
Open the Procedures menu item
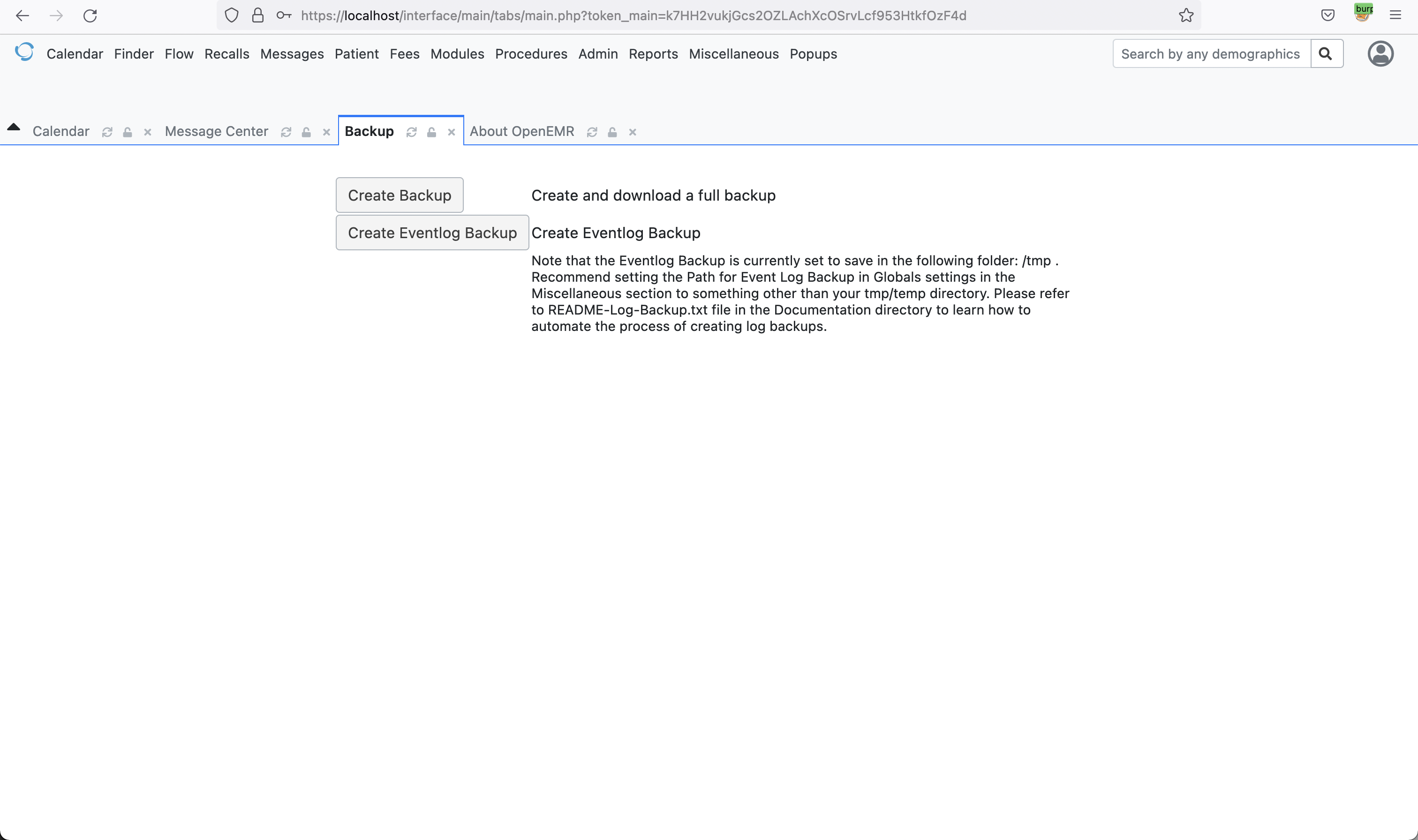(x=530, y=54)
